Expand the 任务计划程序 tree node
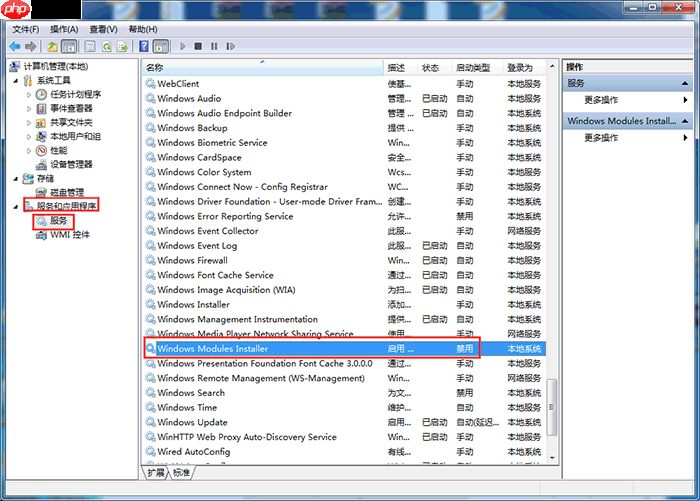The image size is (700, 501). [x=27, y=94]
